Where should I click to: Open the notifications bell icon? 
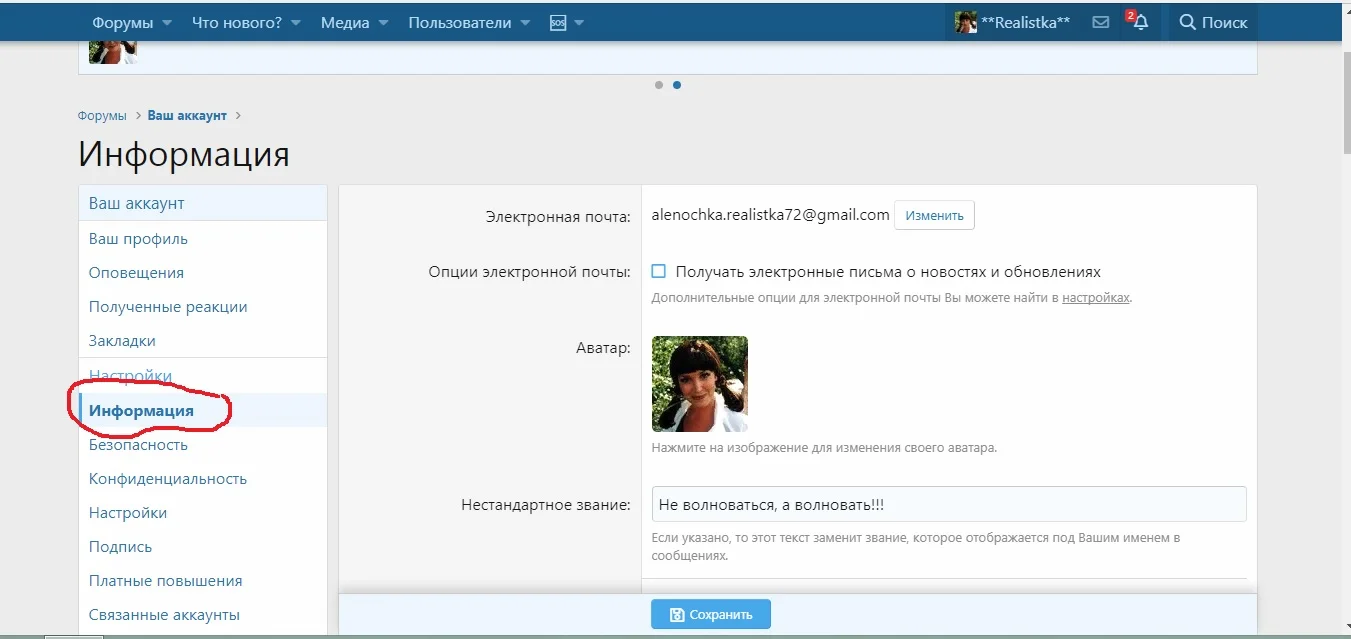[x=1139, y=22]
